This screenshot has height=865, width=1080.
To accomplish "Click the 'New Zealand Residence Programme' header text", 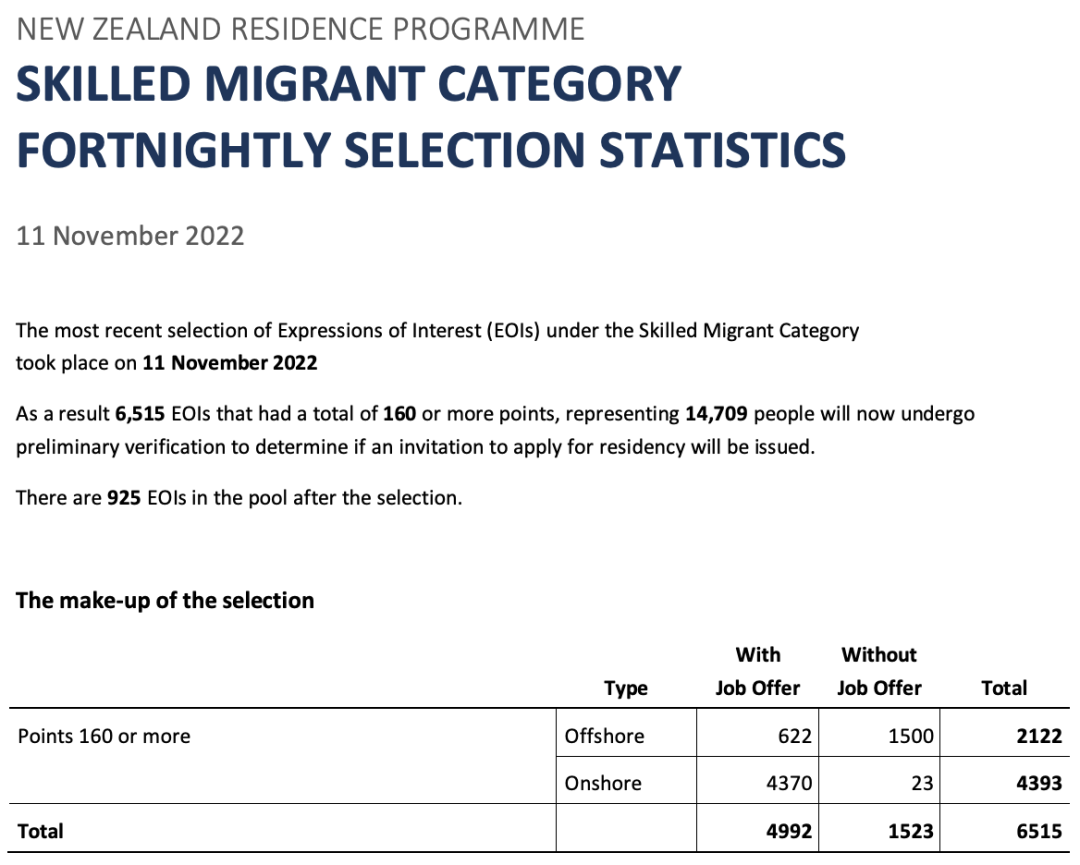I will tap(300, 30).
